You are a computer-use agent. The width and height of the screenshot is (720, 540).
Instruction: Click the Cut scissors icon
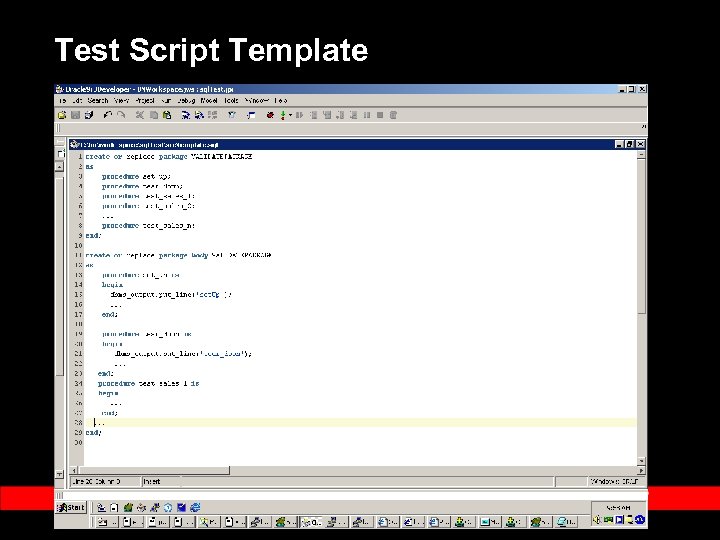point(140,115)
